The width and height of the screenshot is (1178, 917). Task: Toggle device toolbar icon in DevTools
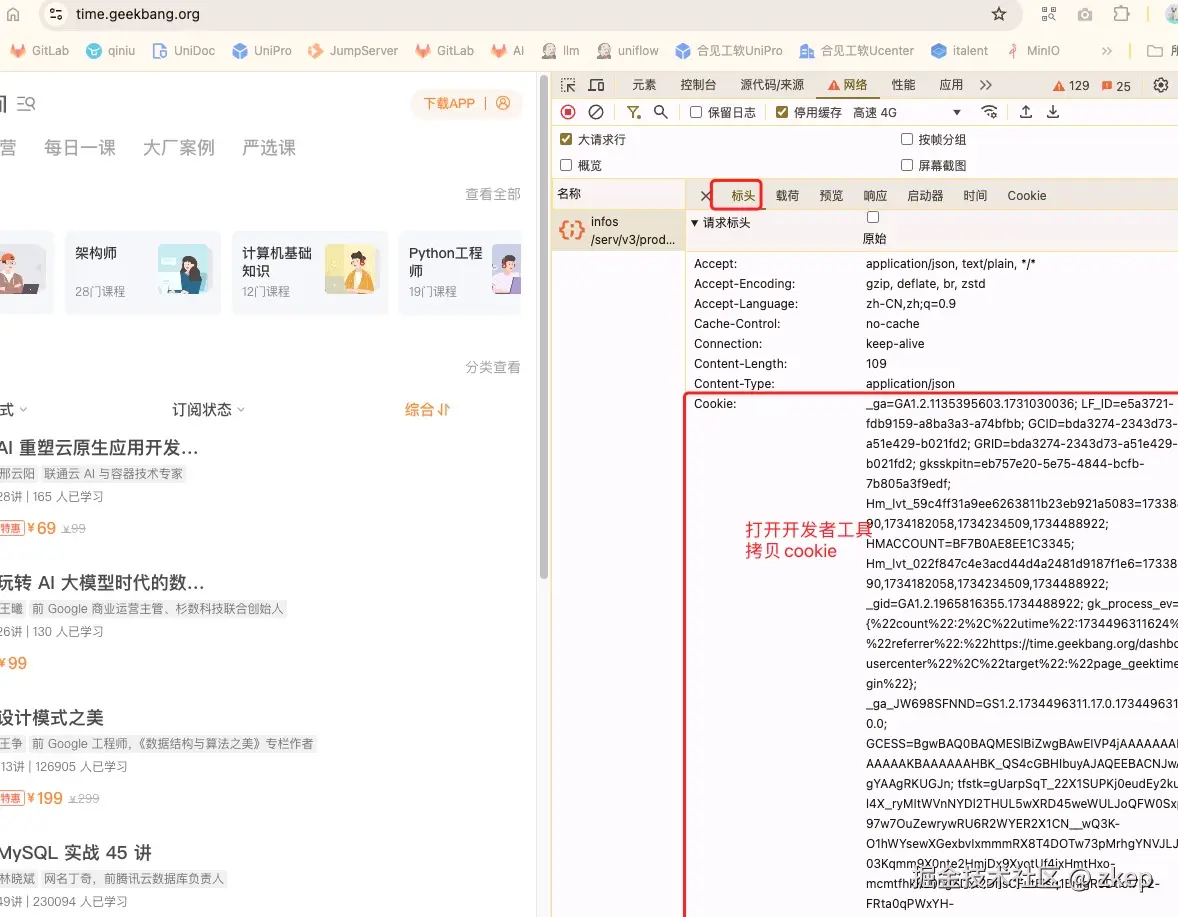point(597,85)
